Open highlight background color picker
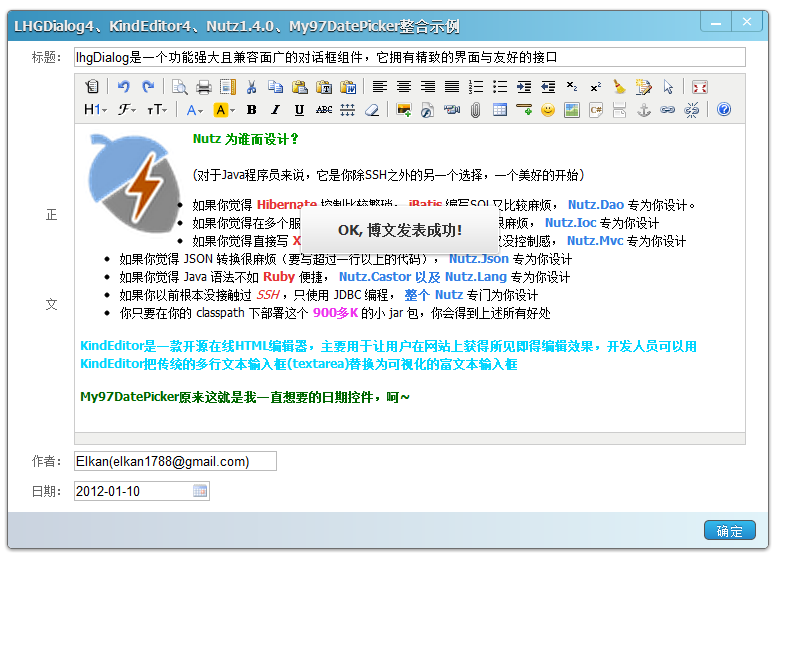788x672 pixels. (224, 110)
